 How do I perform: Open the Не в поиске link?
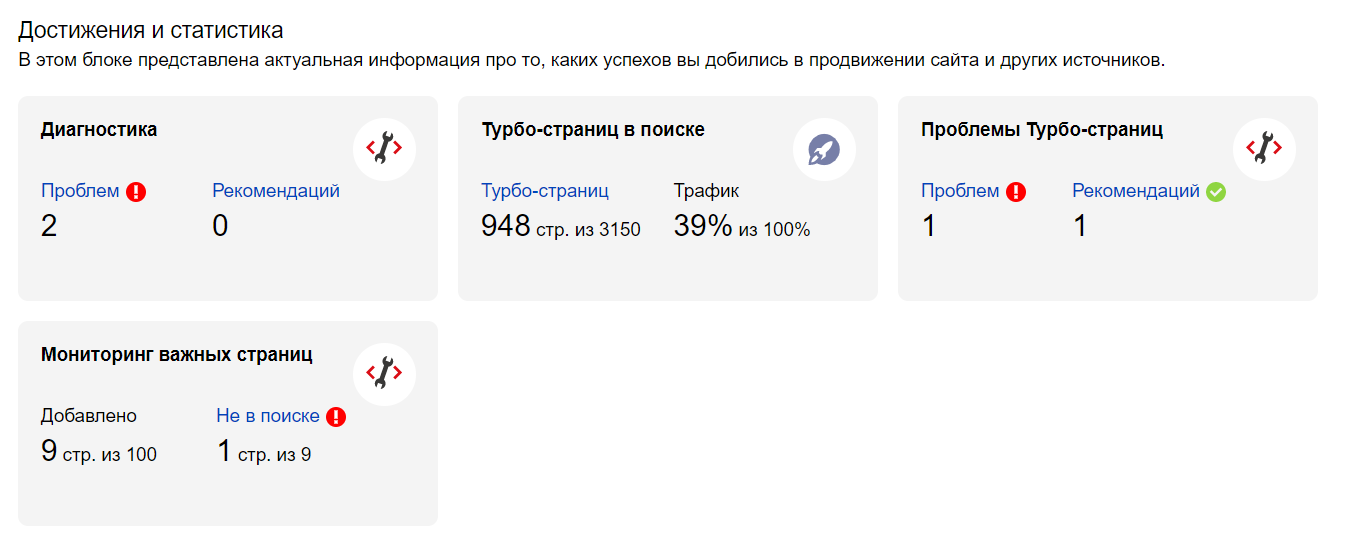(x=268, y=416)
